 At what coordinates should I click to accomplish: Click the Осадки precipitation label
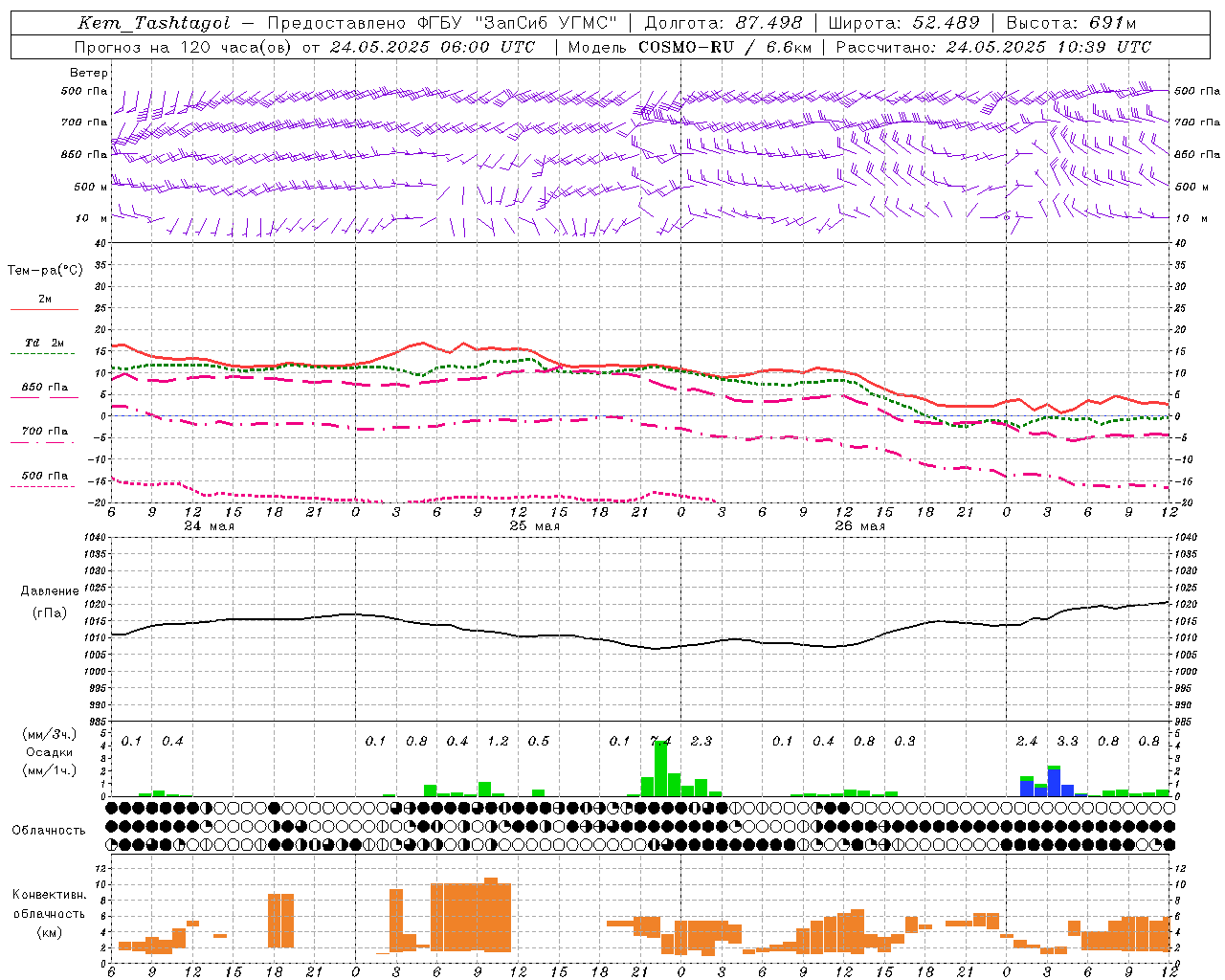click(x=50, y=752)
